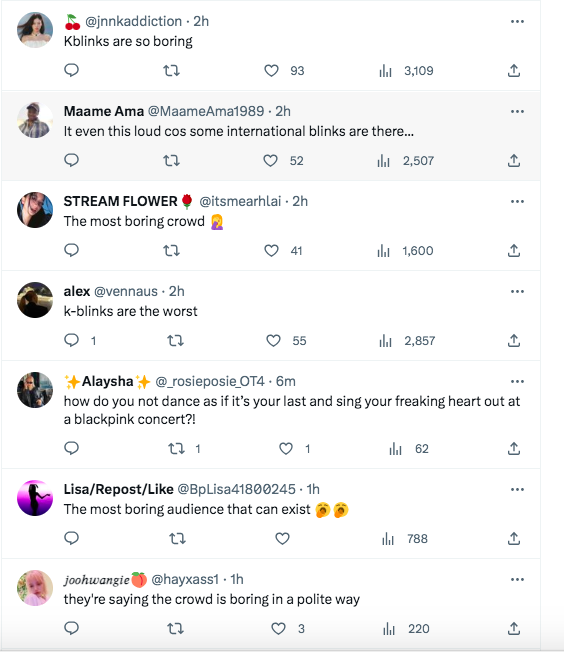Reply to Maame Ama's tweet
The image size is (564, 652).
[72, 160]
